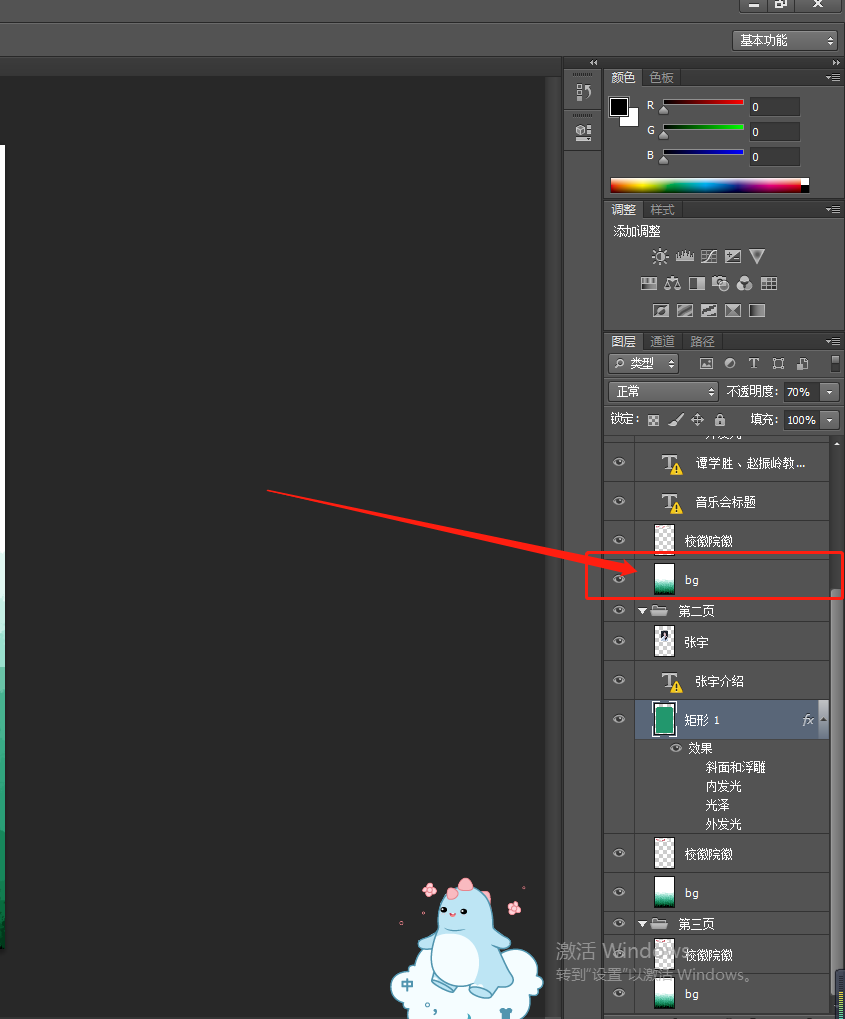Image resolution: width=845 pixels, height=1019 pixels.
Task: Lock layer position
Action: (x=697, y=419)
